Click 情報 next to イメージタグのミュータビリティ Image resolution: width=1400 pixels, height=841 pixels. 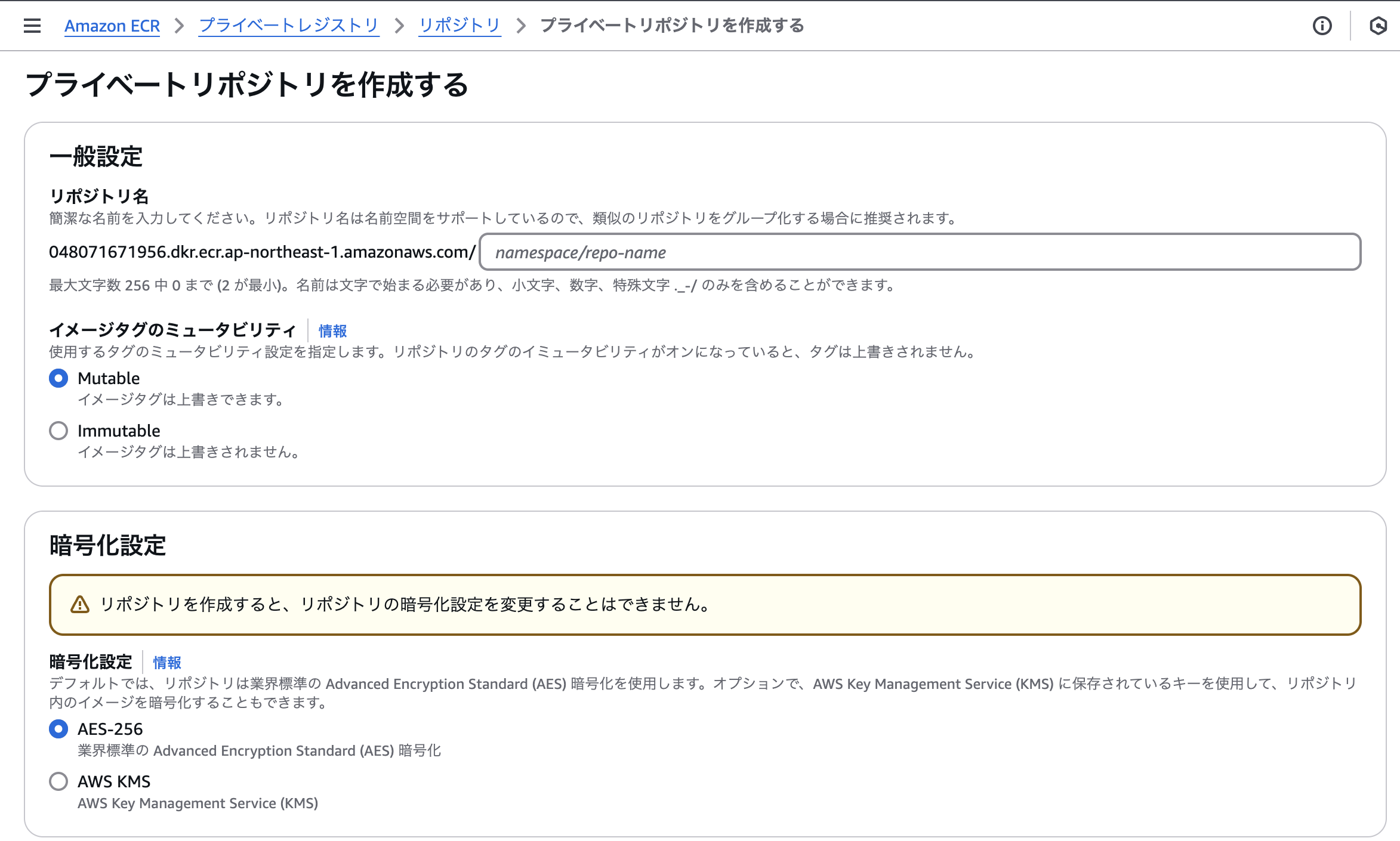[332, 331]
